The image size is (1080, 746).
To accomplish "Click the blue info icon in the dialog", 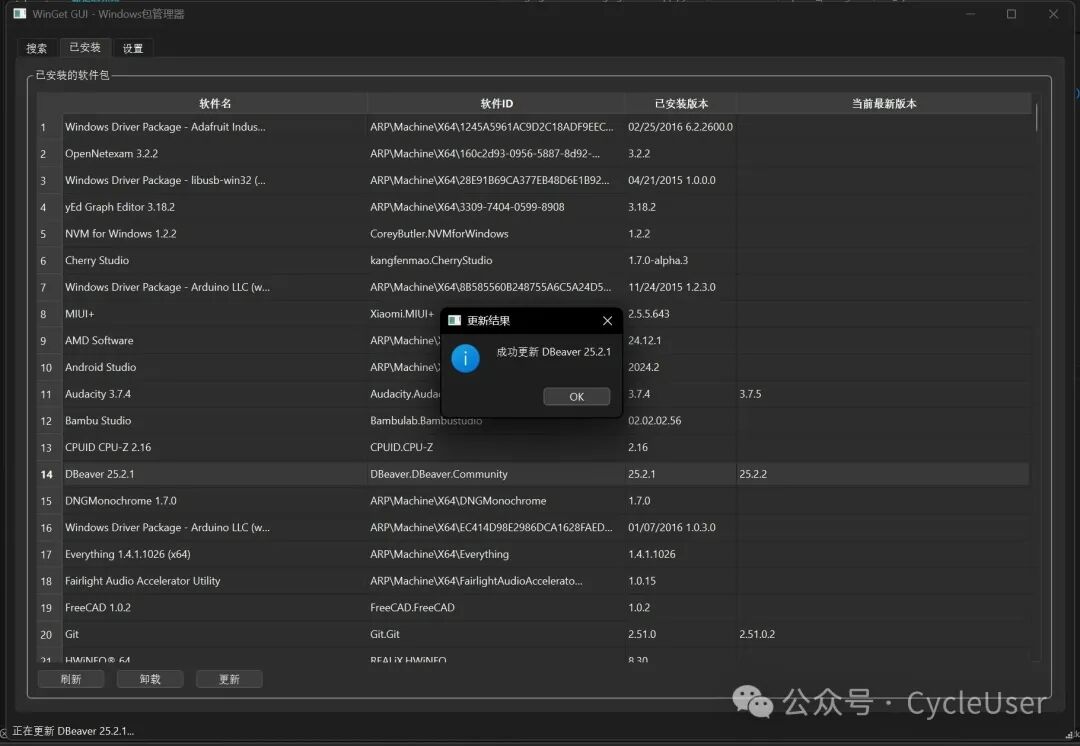I will (466, 358).
